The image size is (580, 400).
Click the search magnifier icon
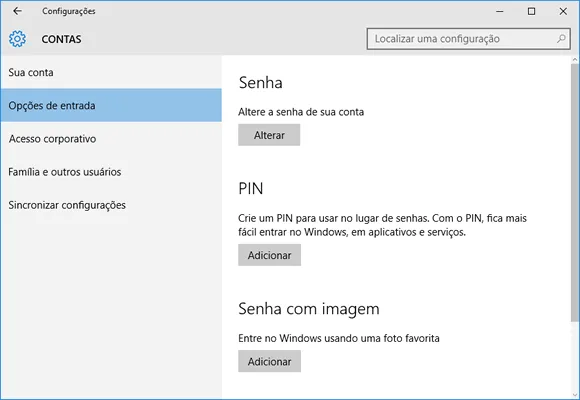(561, 38)
